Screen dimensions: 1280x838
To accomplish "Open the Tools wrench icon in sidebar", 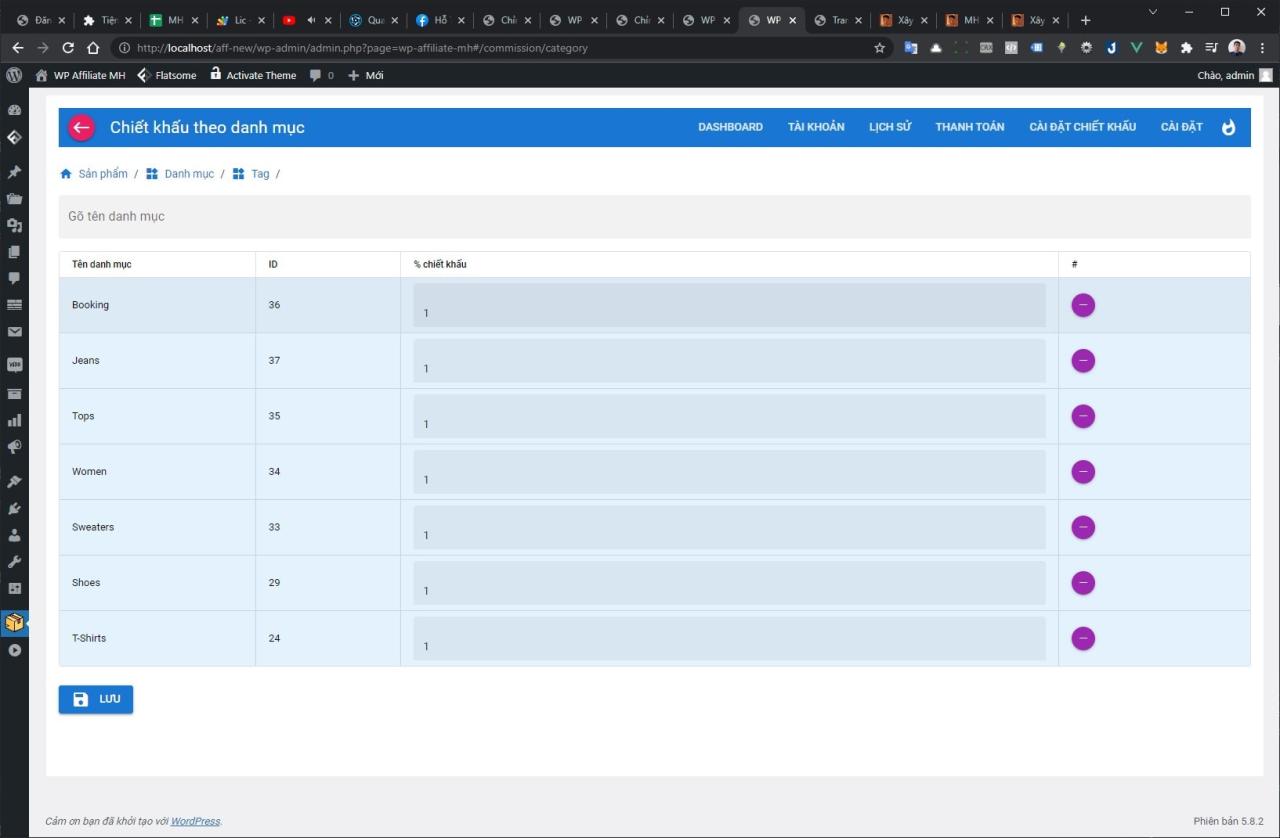I will 15,561.
